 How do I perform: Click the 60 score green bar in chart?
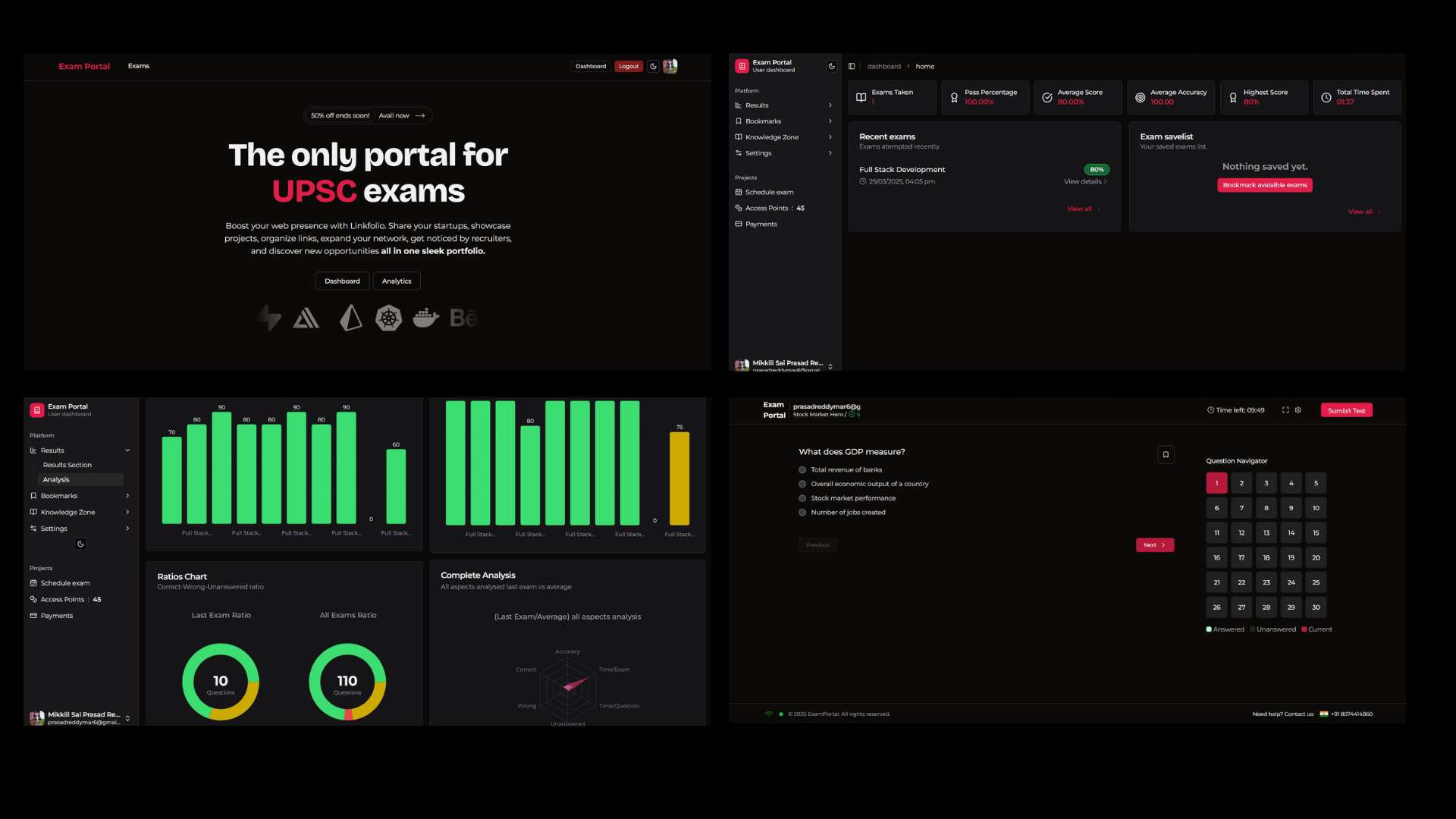coord(396,486)
